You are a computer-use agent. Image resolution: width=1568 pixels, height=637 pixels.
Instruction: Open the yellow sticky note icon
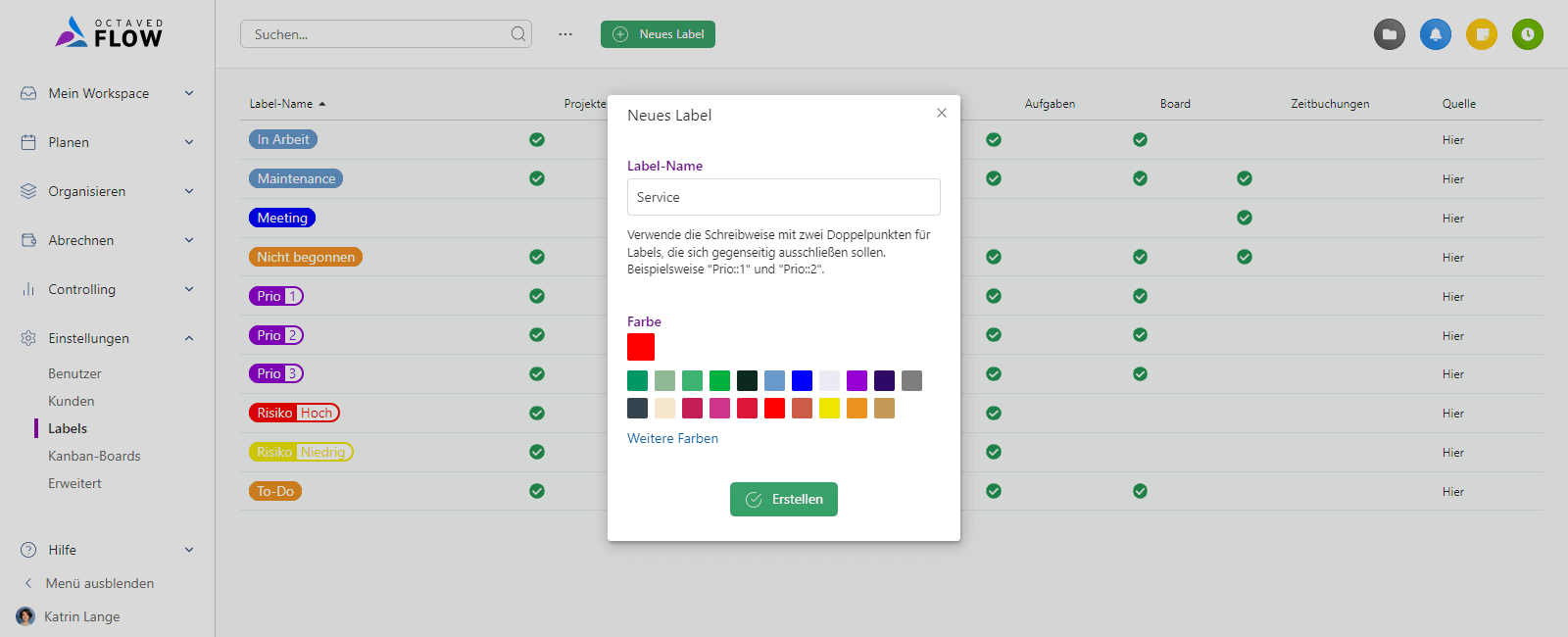click(x=1481, y=34)
